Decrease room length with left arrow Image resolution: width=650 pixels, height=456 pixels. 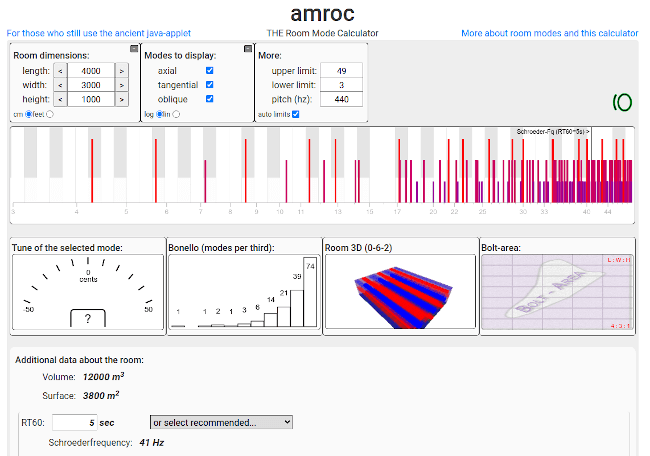59,71
